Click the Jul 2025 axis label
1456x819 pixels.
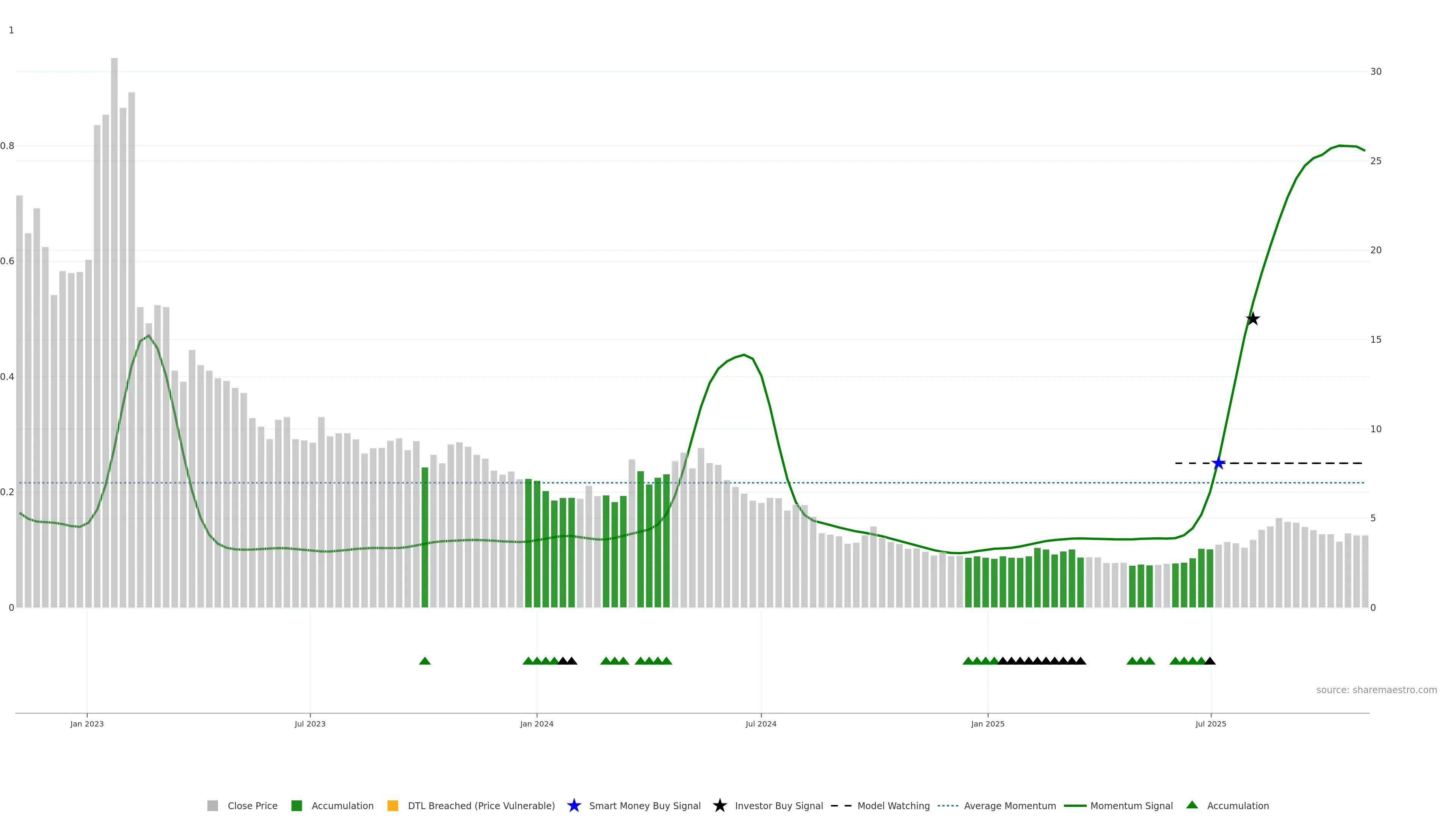(x=1211, y=723)
